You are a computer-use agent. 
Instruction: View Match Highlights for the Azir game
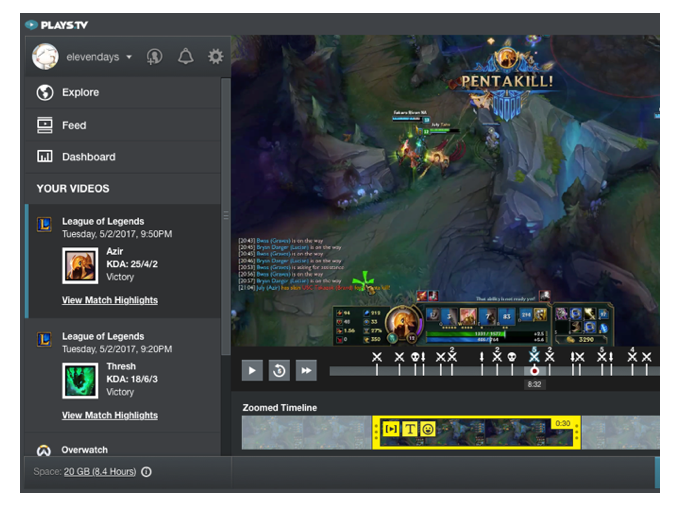109,300
